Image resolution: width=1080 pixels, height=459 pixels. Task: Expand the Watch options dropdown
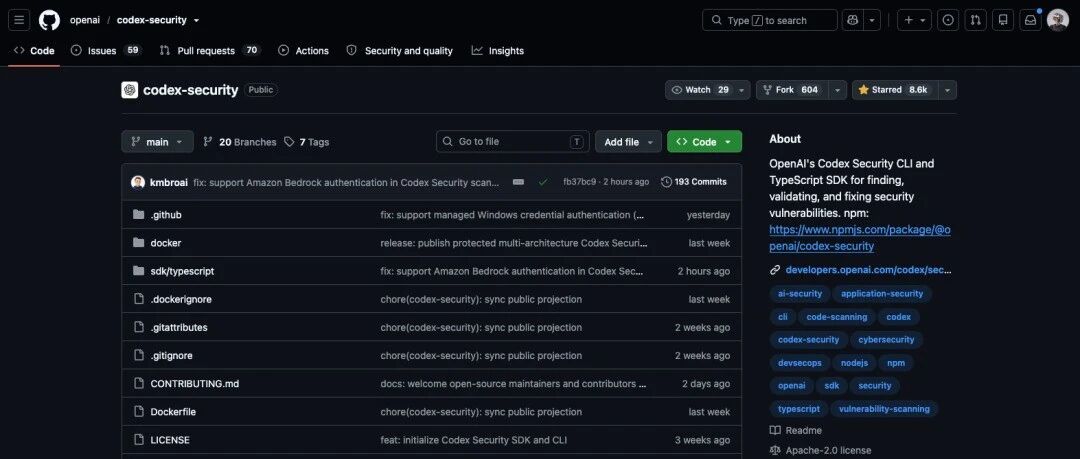tap(742, 90)
